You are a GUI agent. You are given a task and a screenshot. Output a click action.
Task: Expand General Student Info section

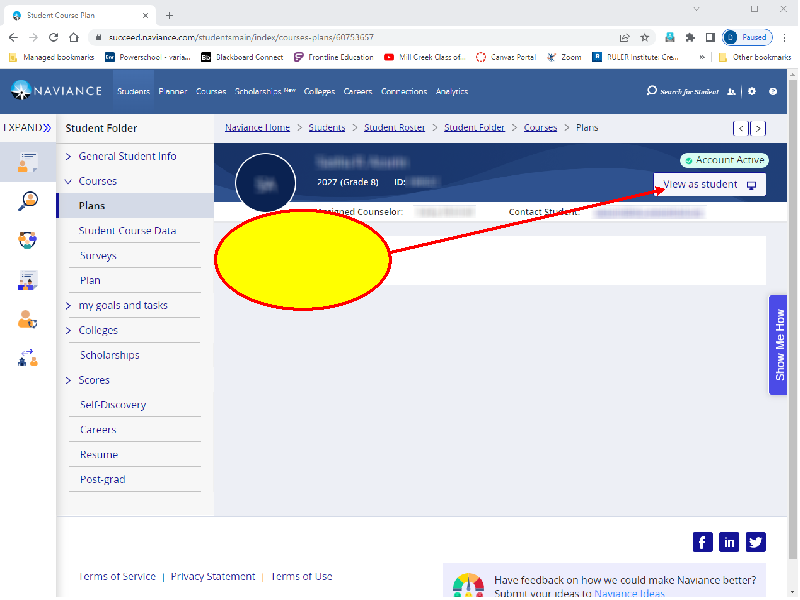point(68,157)
